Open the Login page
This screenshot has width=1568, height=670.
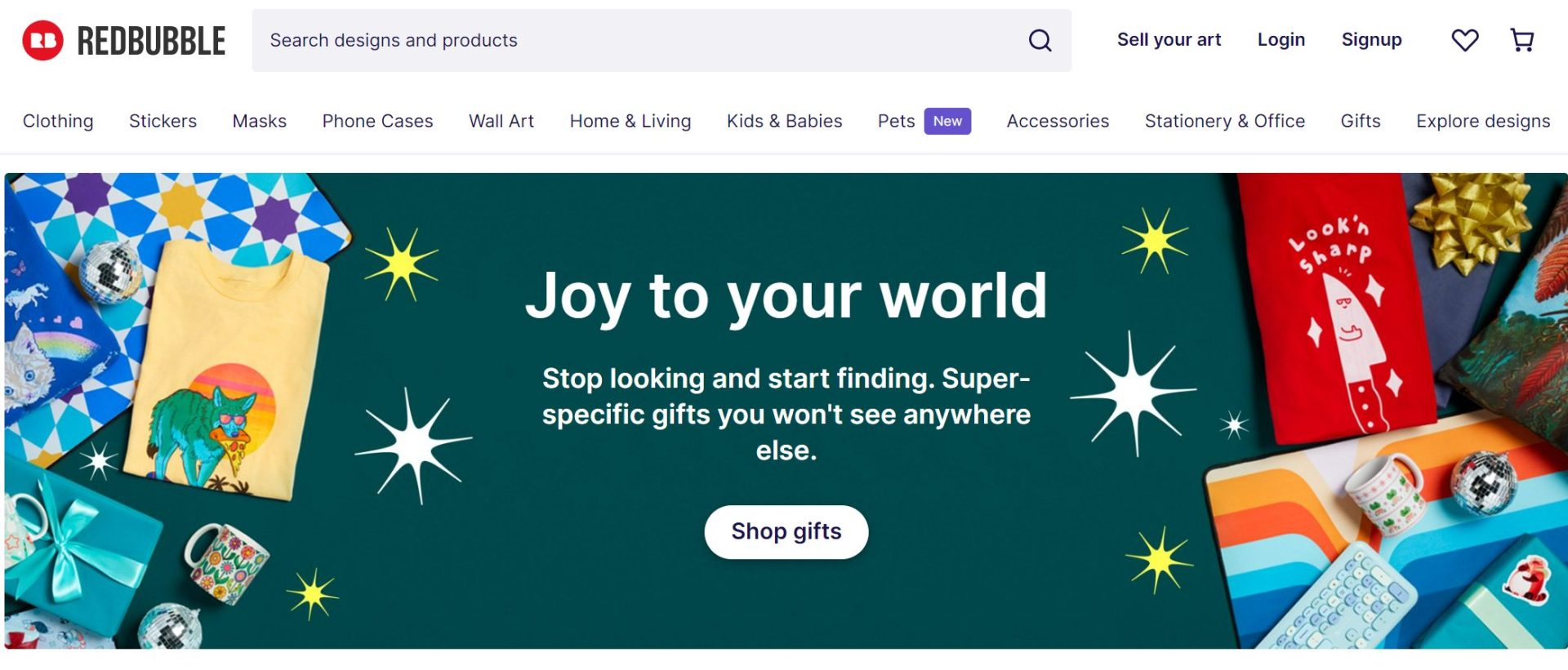pos(1281,40)
